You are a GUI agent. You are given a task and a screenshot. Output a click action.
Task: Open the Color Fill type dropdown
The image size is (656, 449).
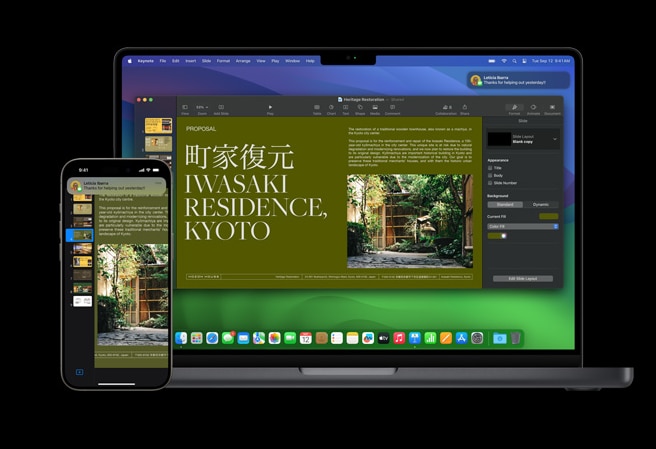pos(523,226)
